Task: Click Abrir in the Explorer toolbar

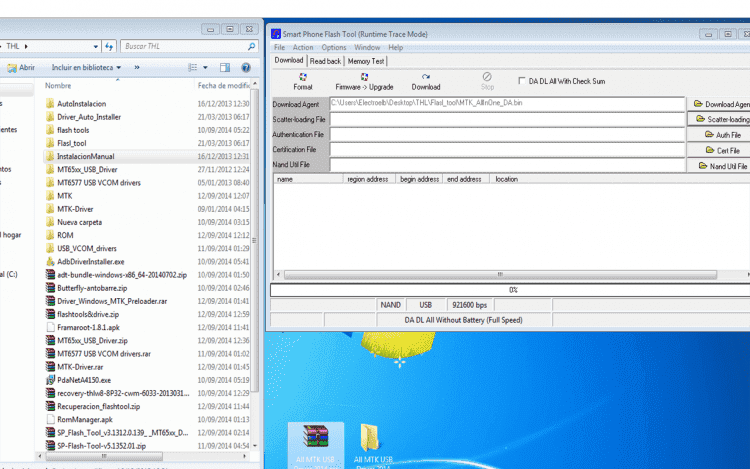Action: 22,67
